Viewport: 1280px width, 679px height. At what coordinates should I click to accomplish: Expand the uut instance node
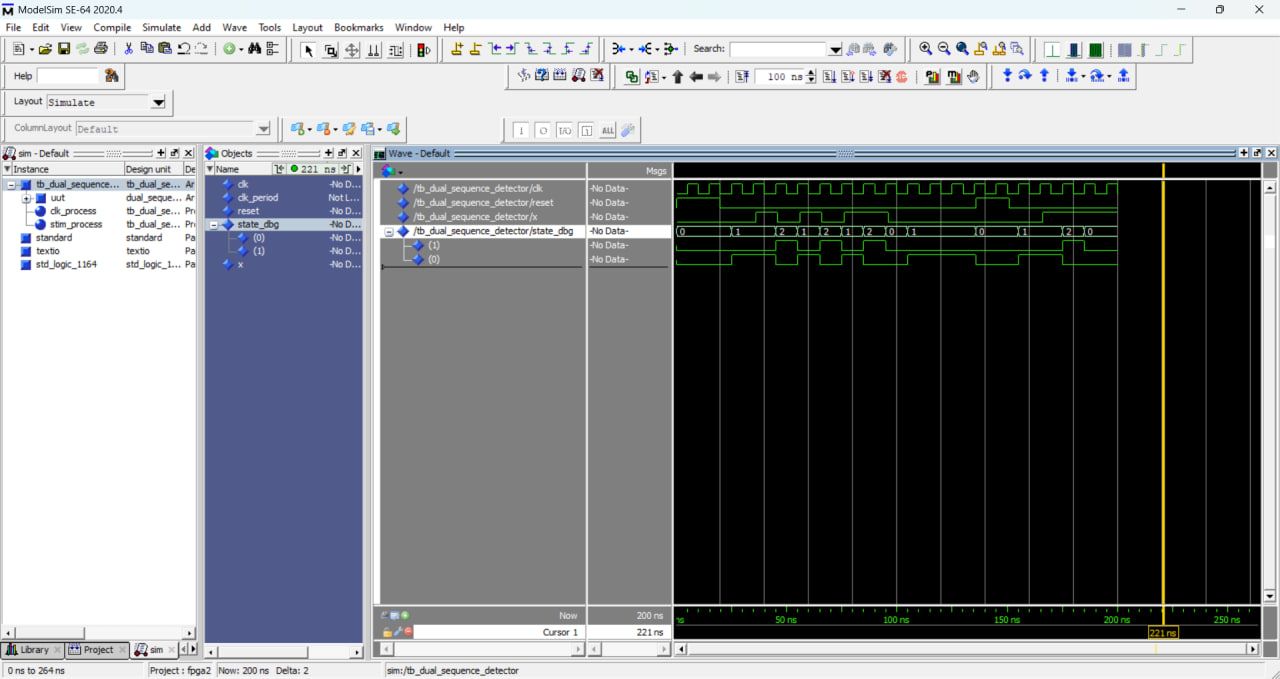coord(27,198)
